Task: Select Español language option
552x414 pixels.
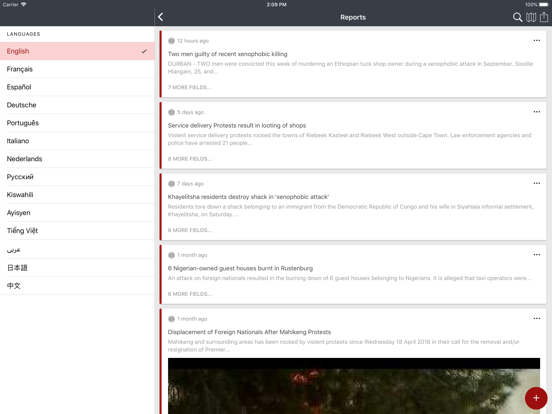Action: tap(77, 87)
